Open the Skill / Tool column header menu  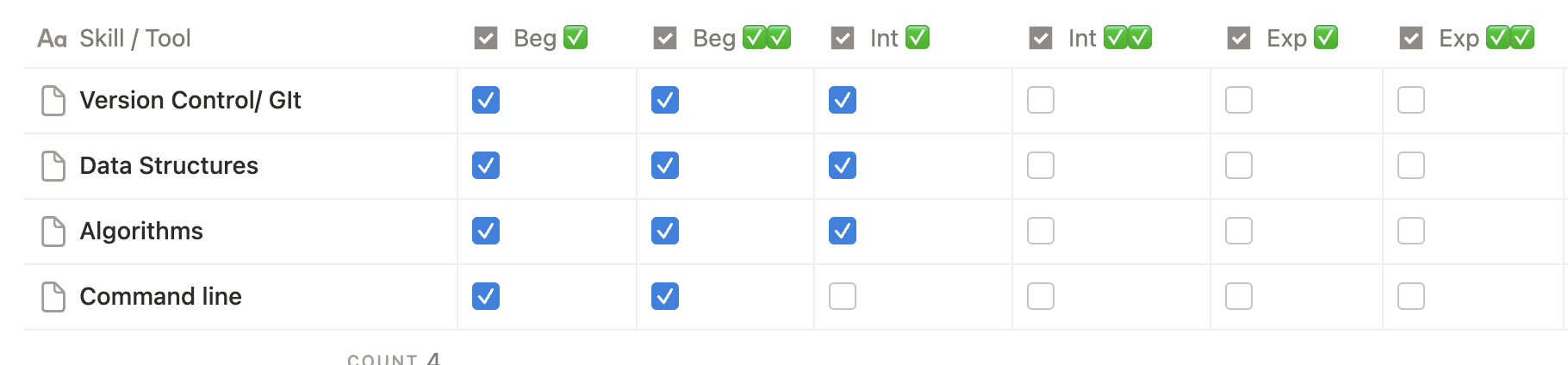(x=135, y=39)
